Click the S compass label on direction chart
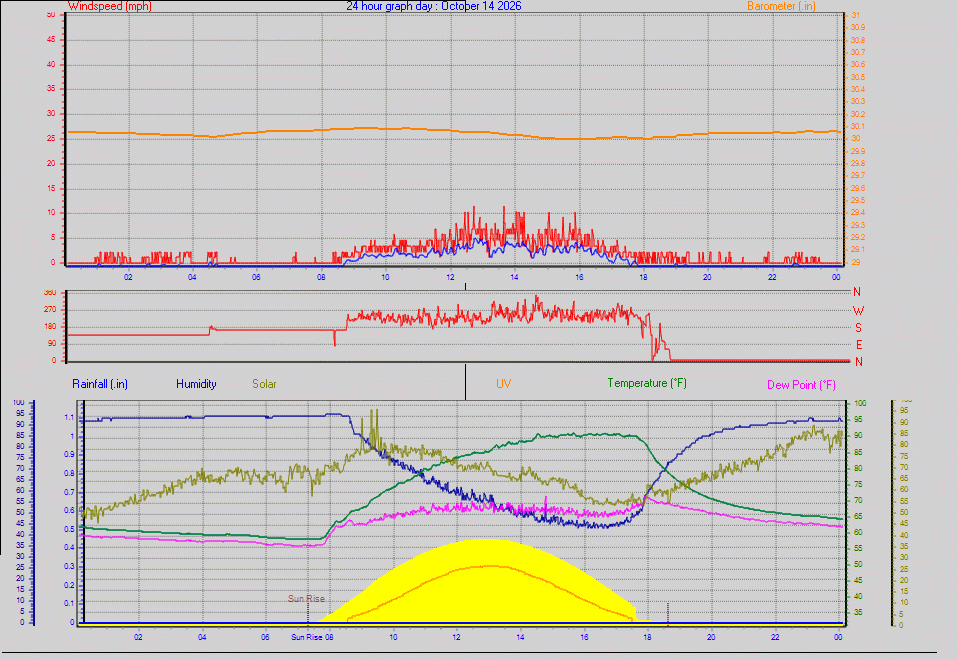The width and height of the screenshot is (957, 660). coord(858,328)
